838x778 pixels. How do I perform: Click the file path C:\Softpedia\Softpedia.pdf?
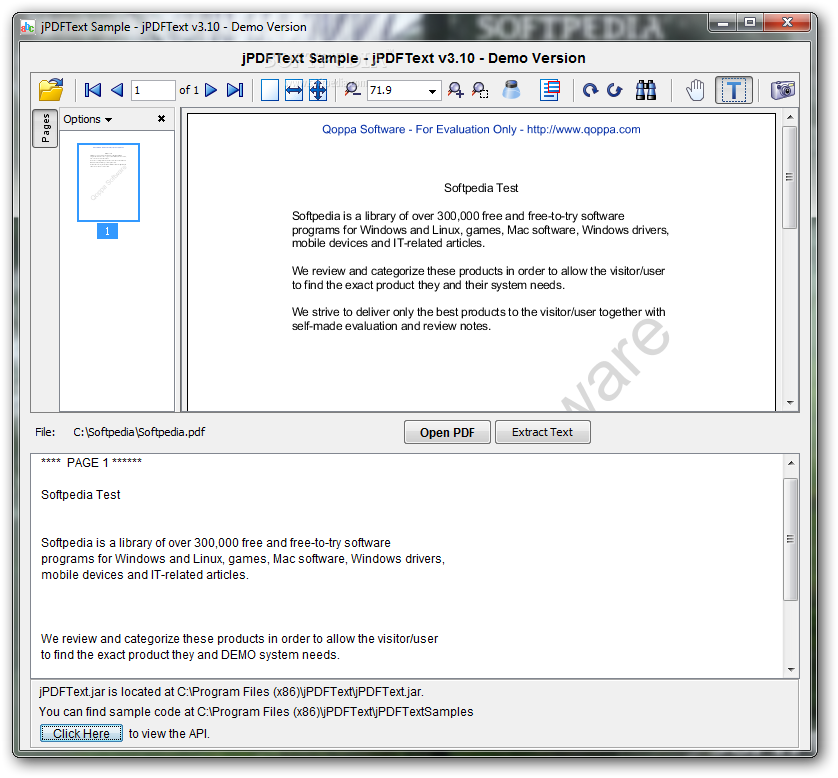pyautogui.click(x=139, y=432)
